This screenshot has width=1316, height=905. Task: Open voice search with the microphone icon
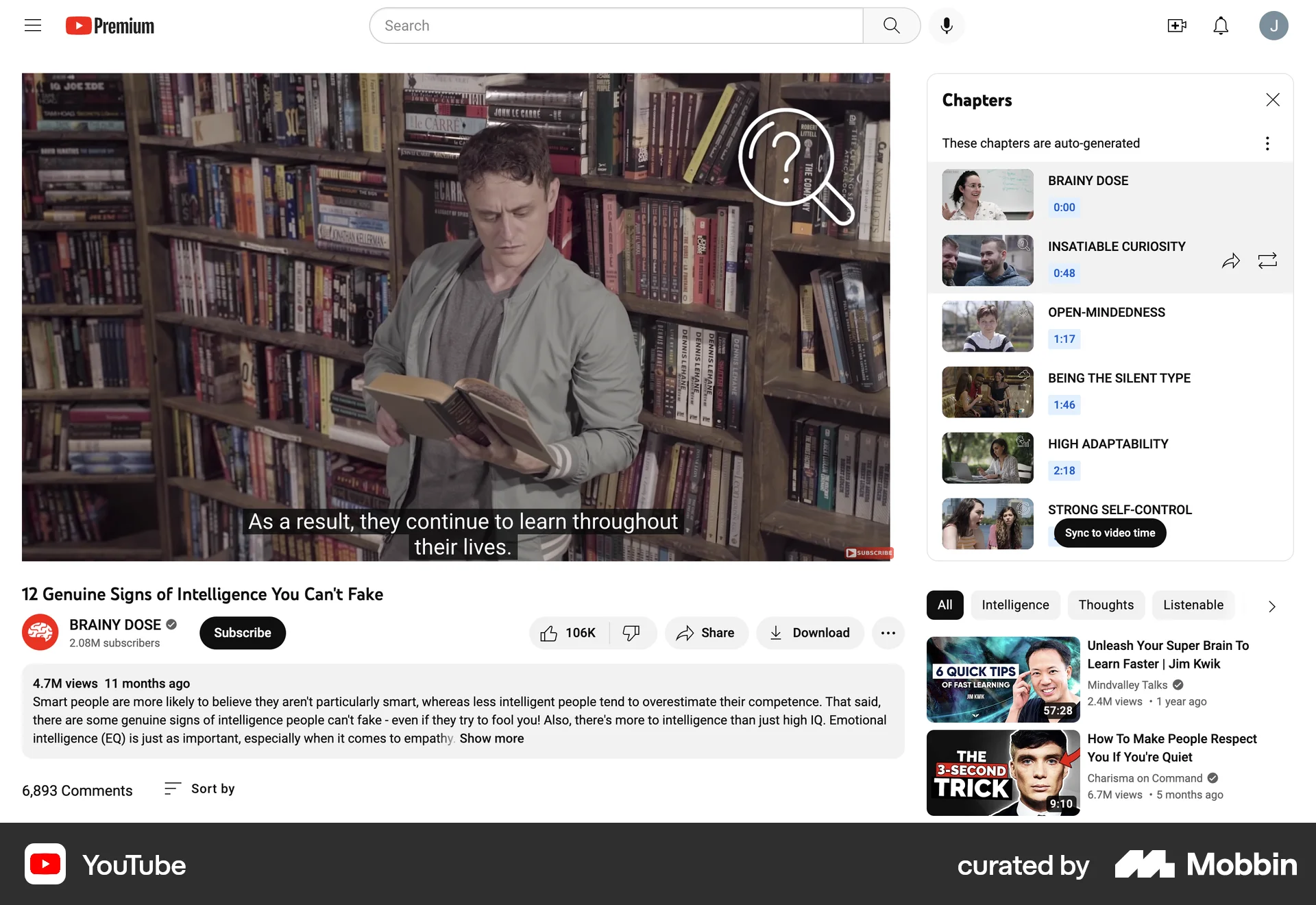click(947, 25)
